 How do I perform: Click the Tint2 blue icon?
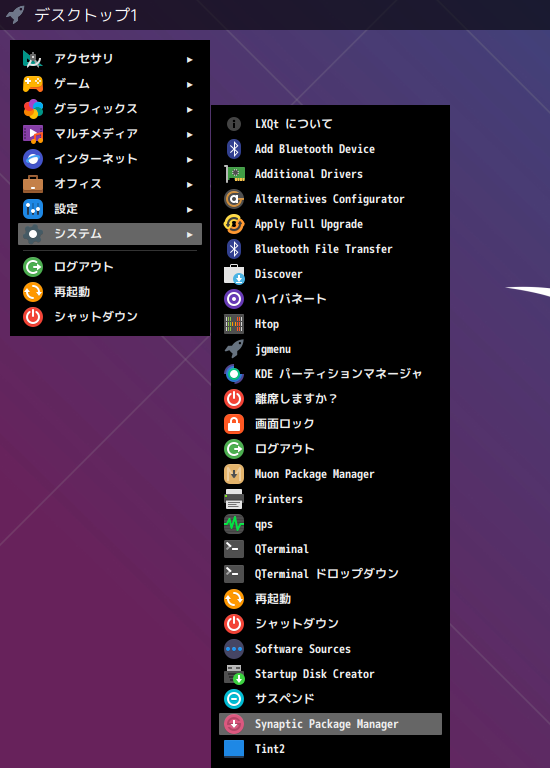(x=234, y=749)
